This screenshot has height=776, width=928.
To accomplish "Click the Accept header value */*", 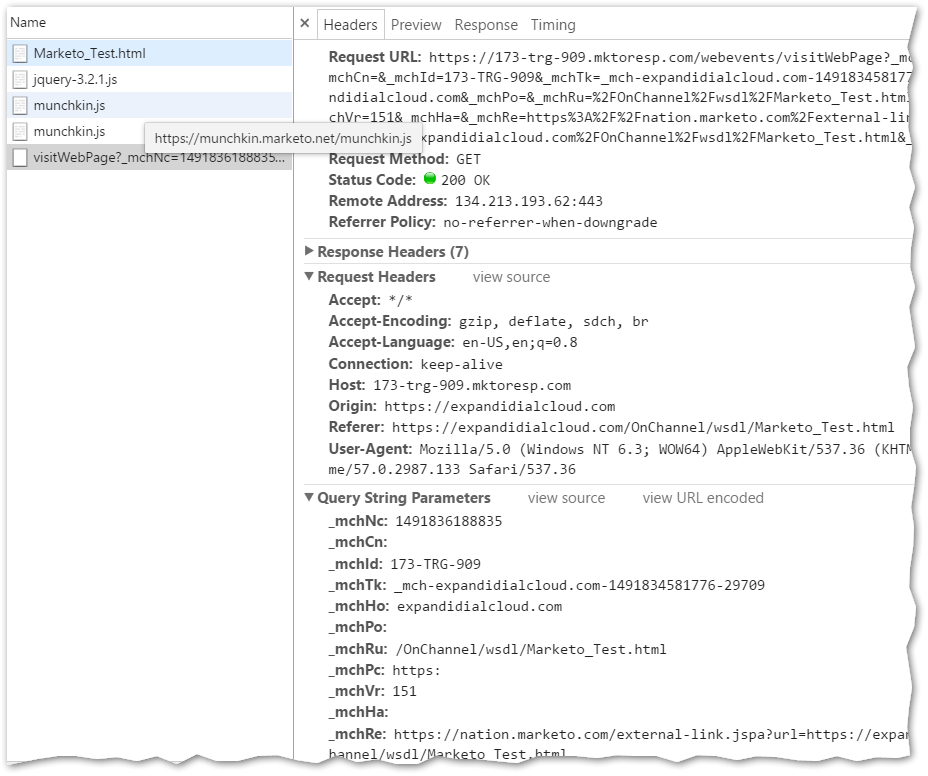I will (x=401, y=300).
